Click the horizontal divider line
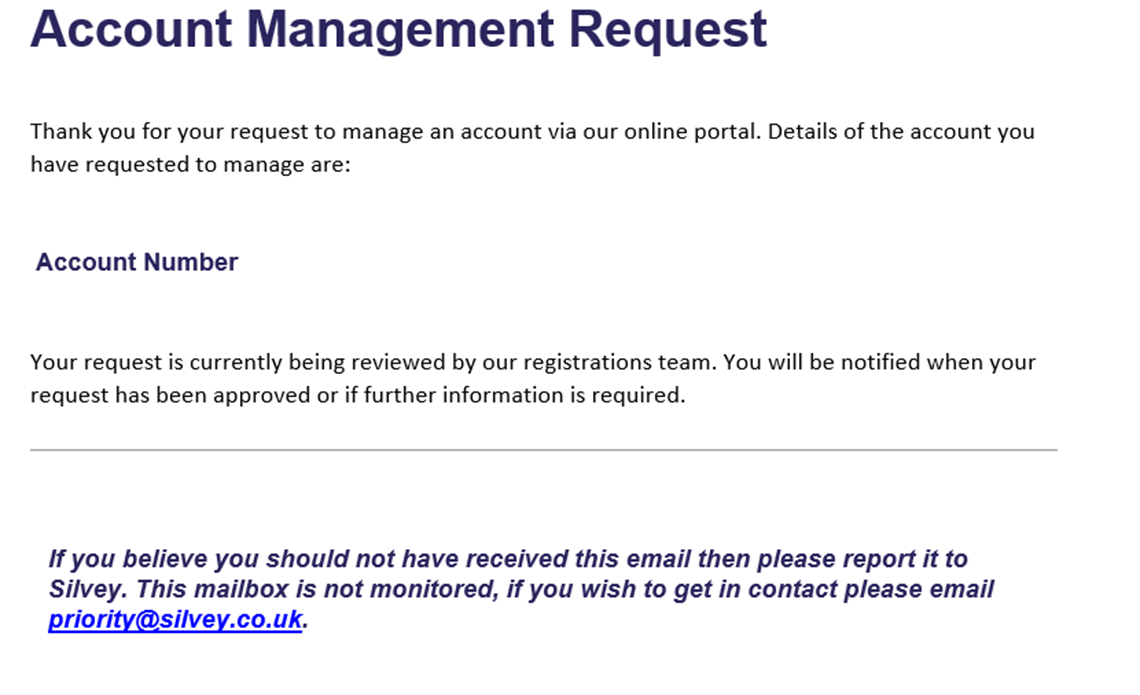Image resolution: width=1140 pixels, height=695 pixels. coord(544,450)
